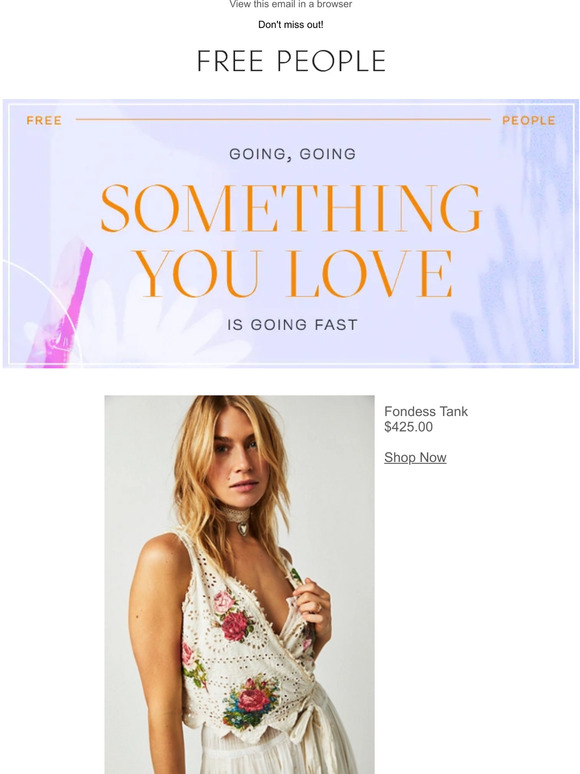
Task: Click the "SOMETHING" orange headline word
Action: (291, 208)
